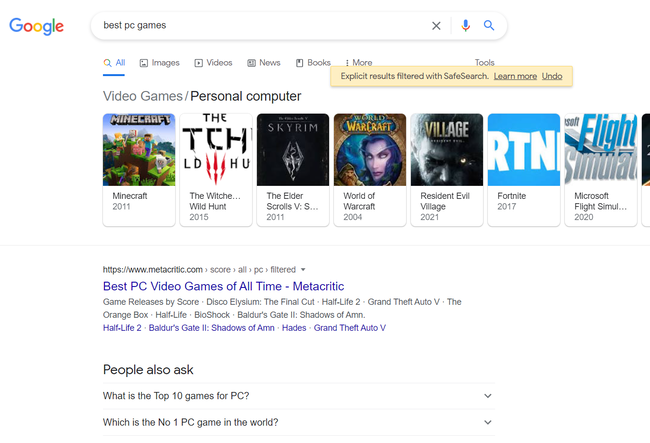650x443 pixels.
Task: Open Resident Evil Village cover
Action: click(447, 150)
